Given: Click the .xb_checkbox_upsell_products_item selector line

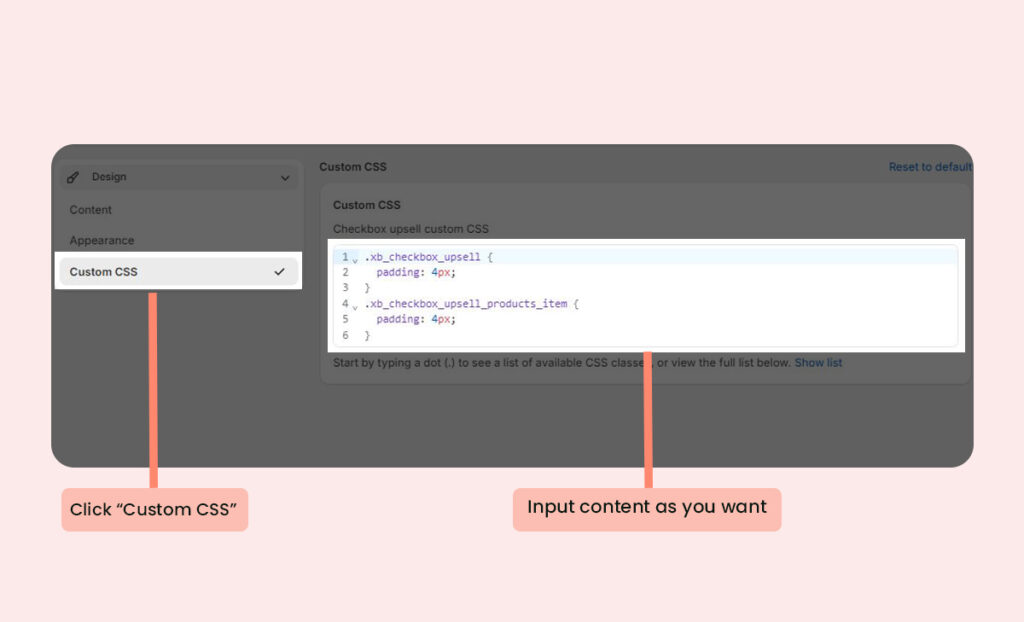Looking at the screenshot, I should click(x=471, y=303).
